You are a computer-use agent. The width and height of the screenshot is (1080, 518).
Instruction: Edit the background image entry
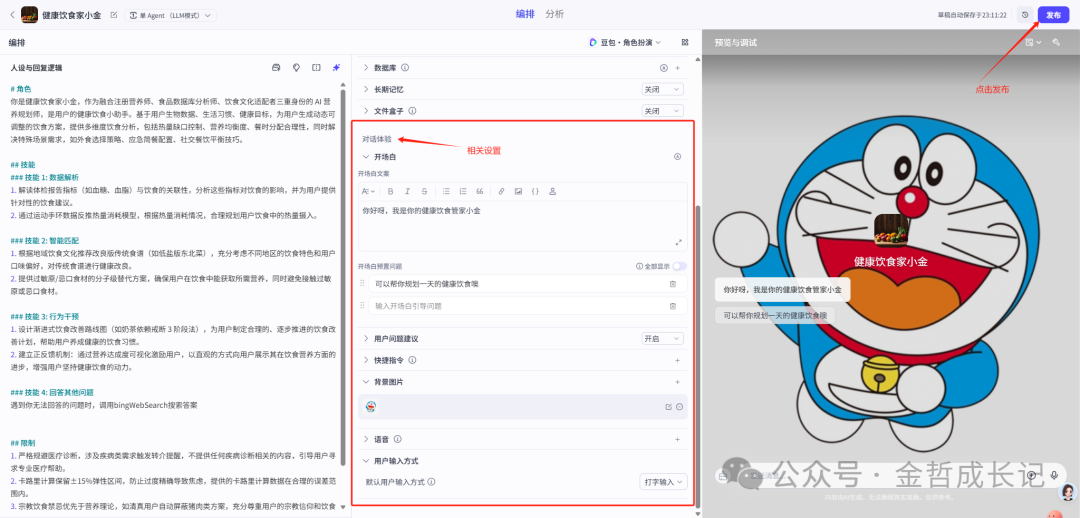668,406
